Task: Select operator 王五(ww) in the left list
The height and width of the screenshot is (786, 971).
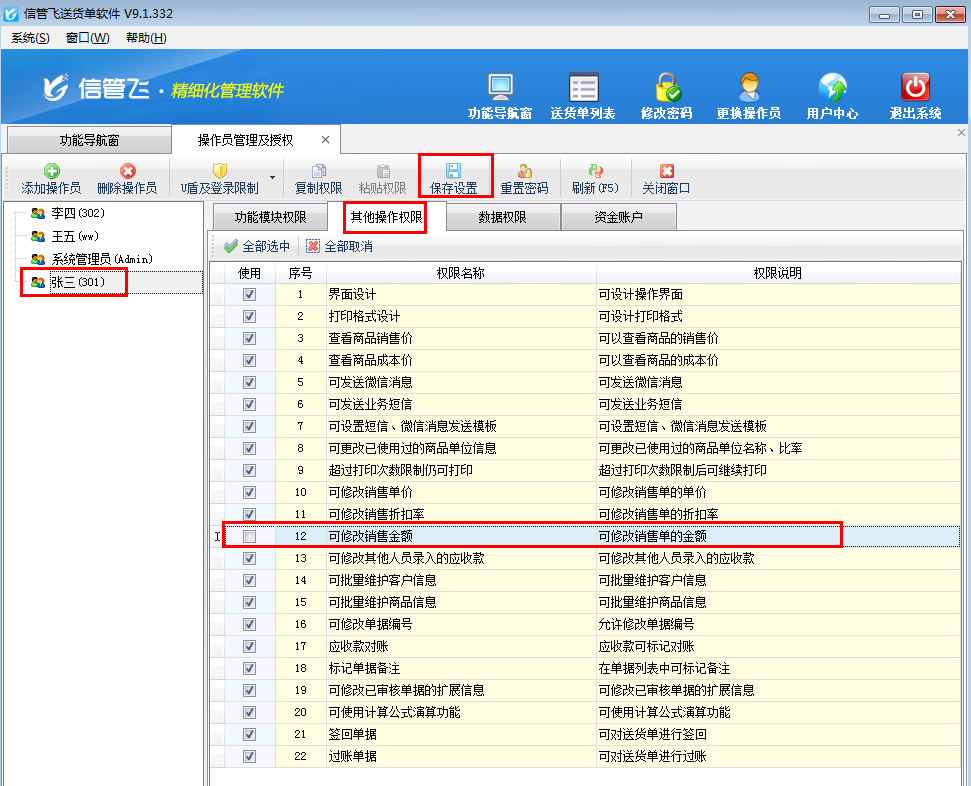Action: (x=75, y=235)
